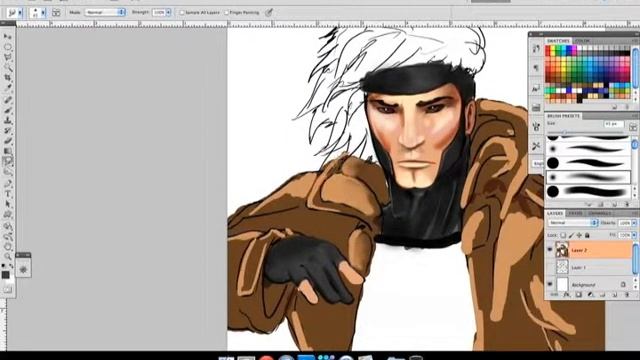The image size is (640, 360).
Task: Create new adjustment layer icon
Action: point(590,295)
